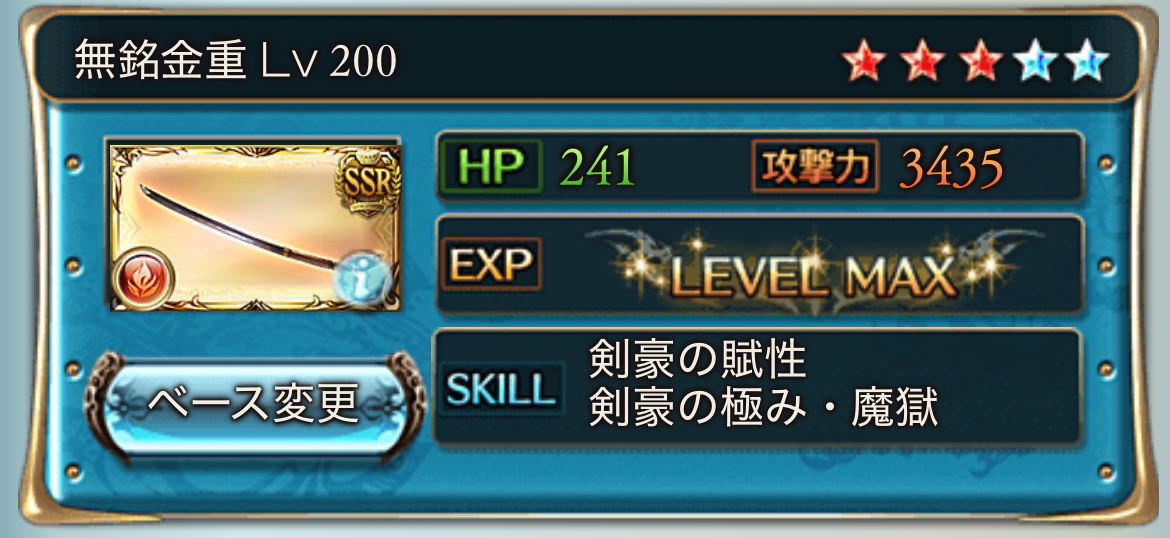This screenshot has width=1170, height=538.
Task: Click the green HP label
Action: coord(491,166)
